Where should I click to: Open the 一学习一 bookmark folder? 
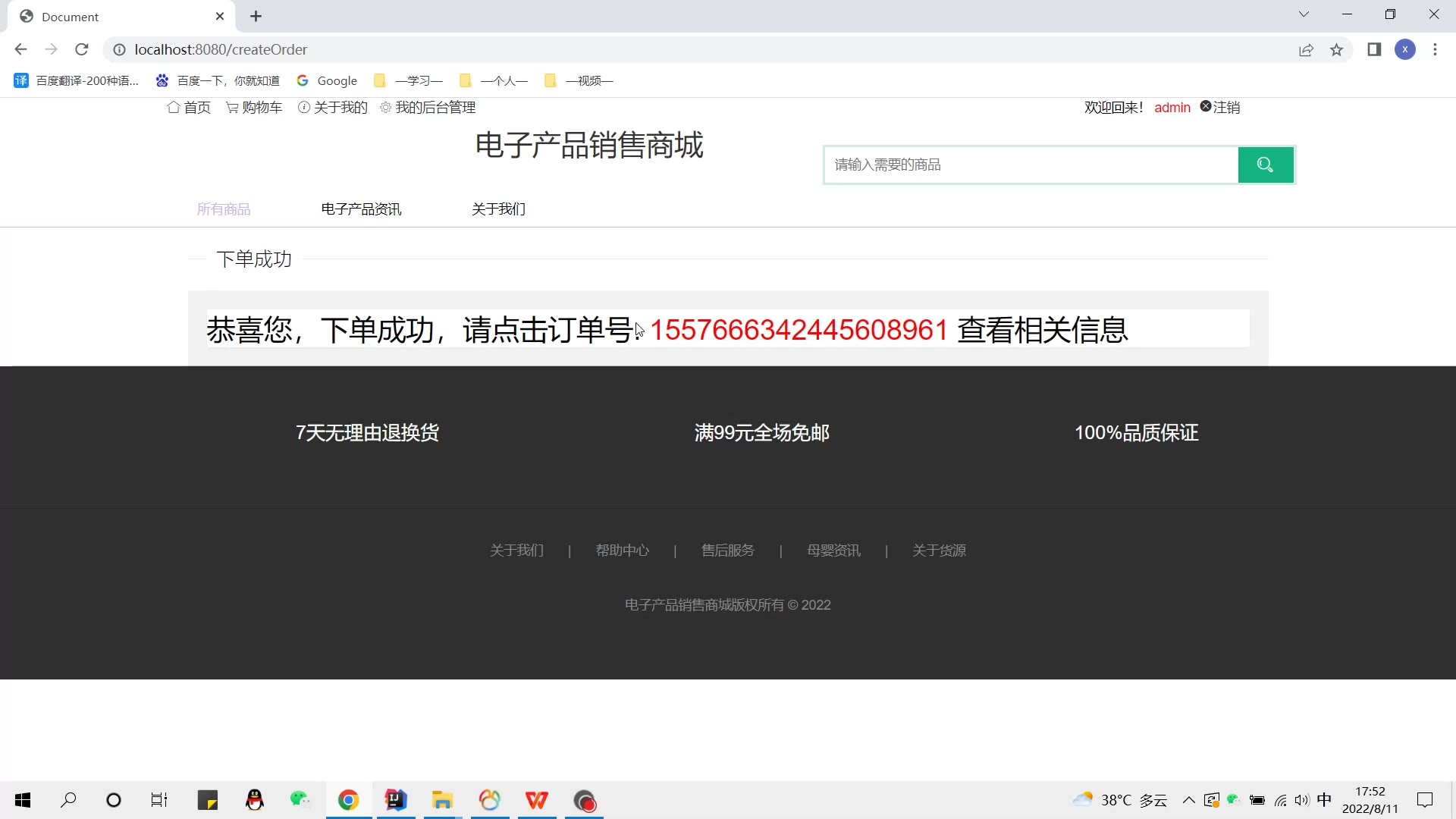pyautogui.click(x=409, y=80)
